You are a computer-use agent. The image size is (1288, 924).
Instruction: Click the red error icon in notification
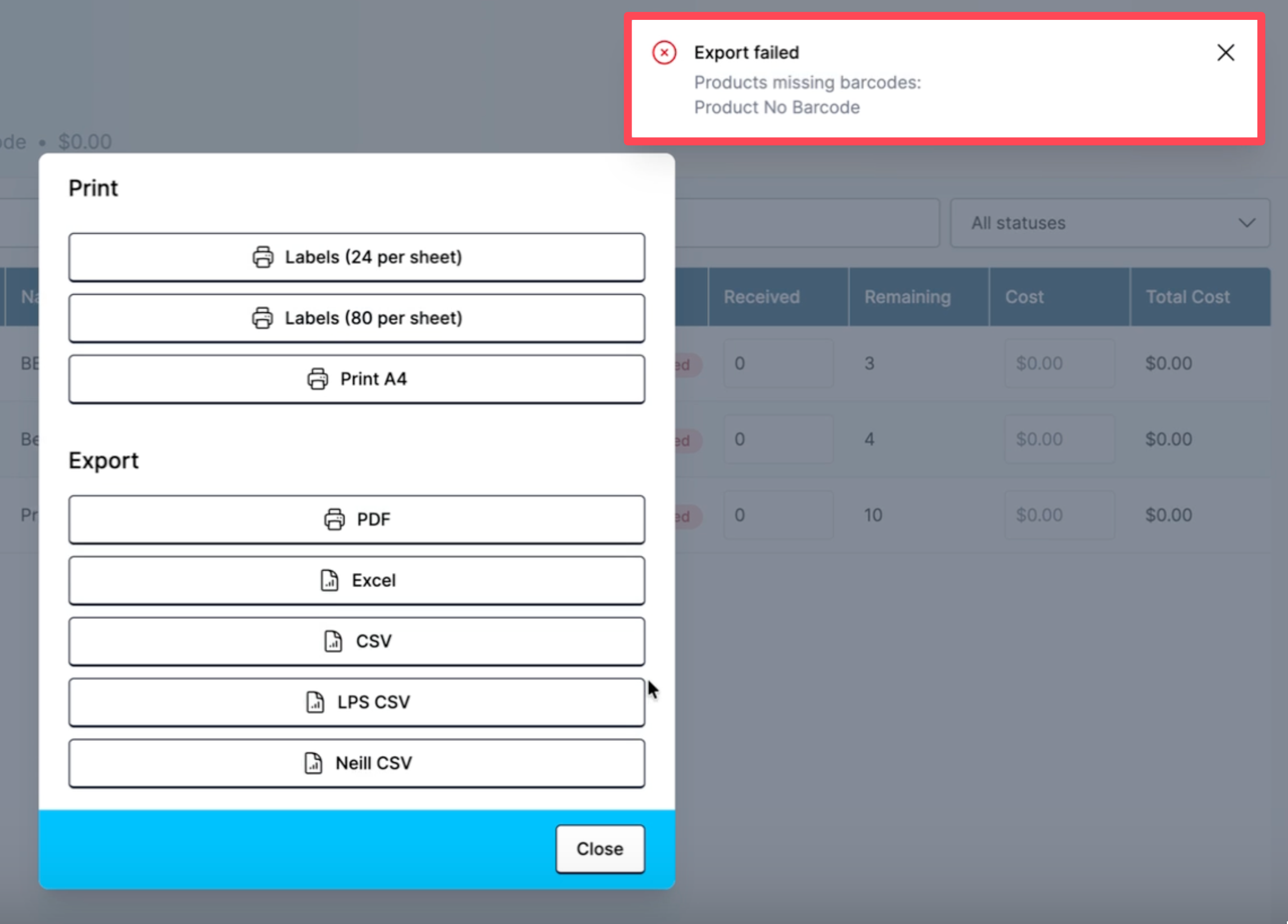[664, 53]
